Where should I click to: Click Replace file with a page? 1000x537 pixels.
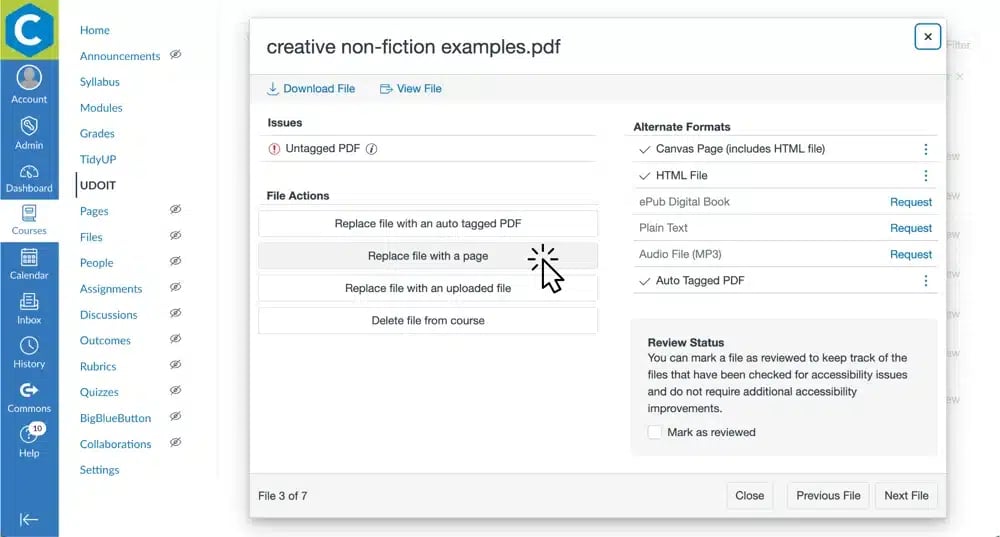tap(428, 256)
